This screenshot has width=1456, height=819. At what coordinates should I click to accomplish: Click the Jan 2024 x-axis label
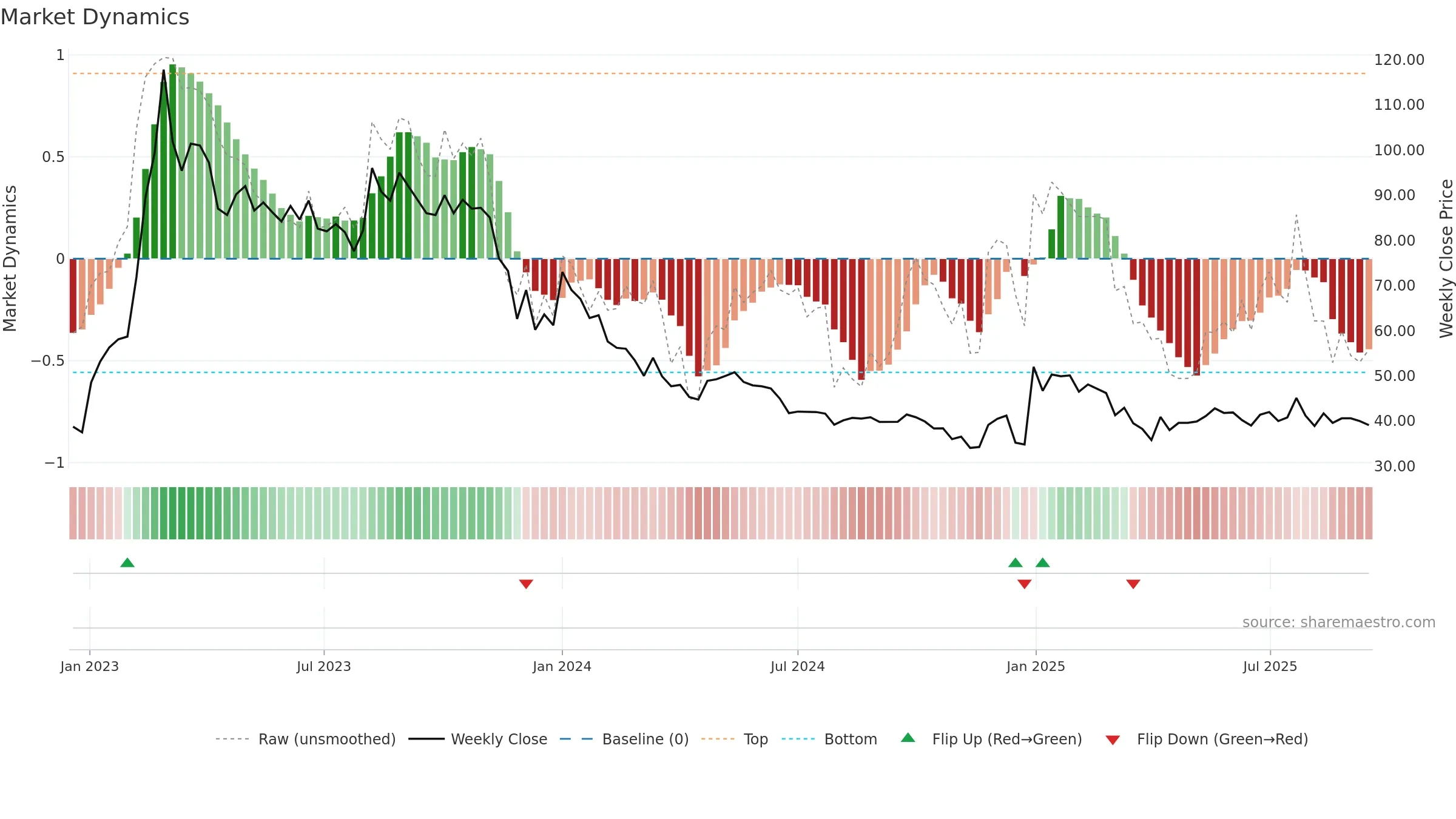[562, 666]
